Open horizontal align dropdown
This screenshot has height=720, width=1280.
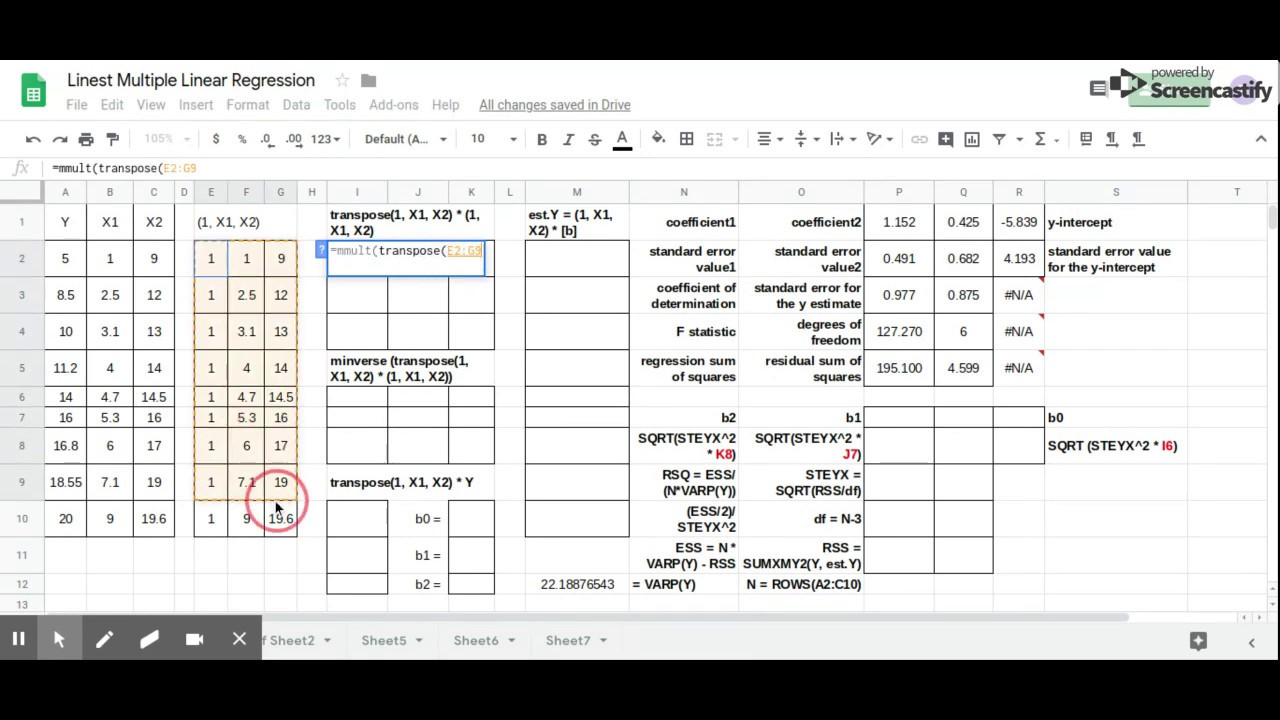pyautogui.click(x=770, y=139)
